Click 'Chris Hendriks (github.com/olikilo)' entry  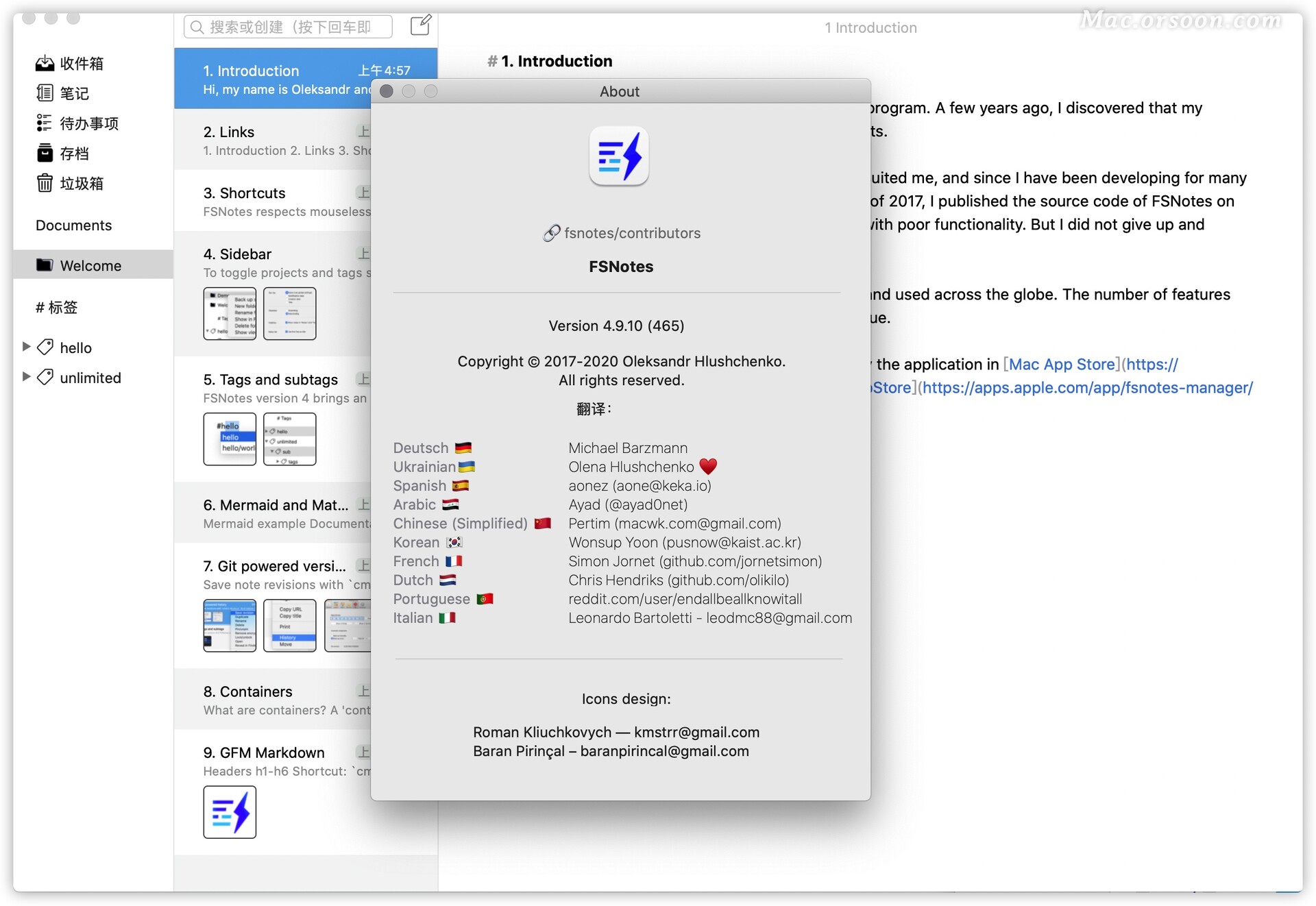click(679, 580)
